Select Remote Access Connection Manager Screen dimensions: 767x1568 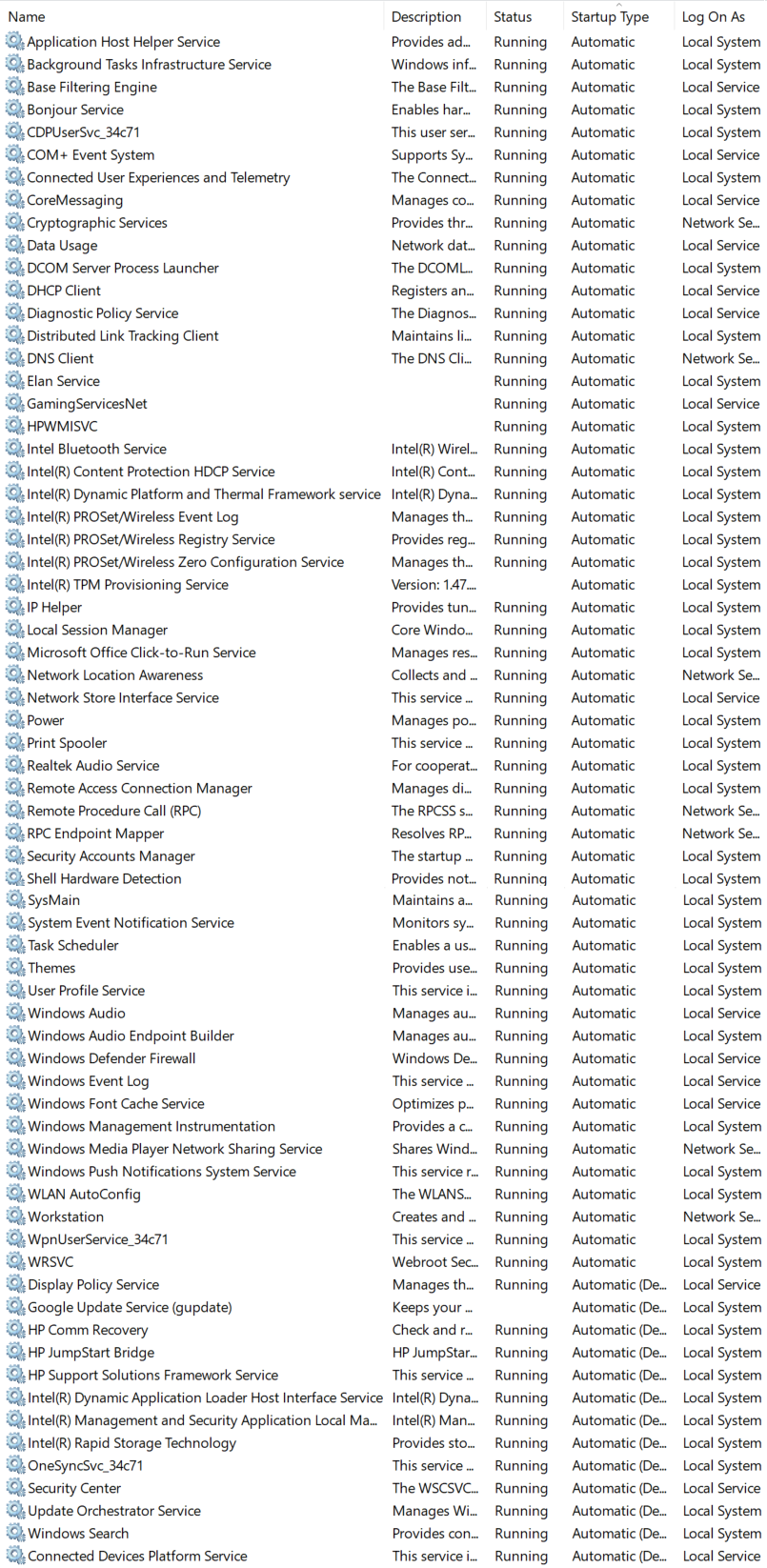[x=139, y=788]
